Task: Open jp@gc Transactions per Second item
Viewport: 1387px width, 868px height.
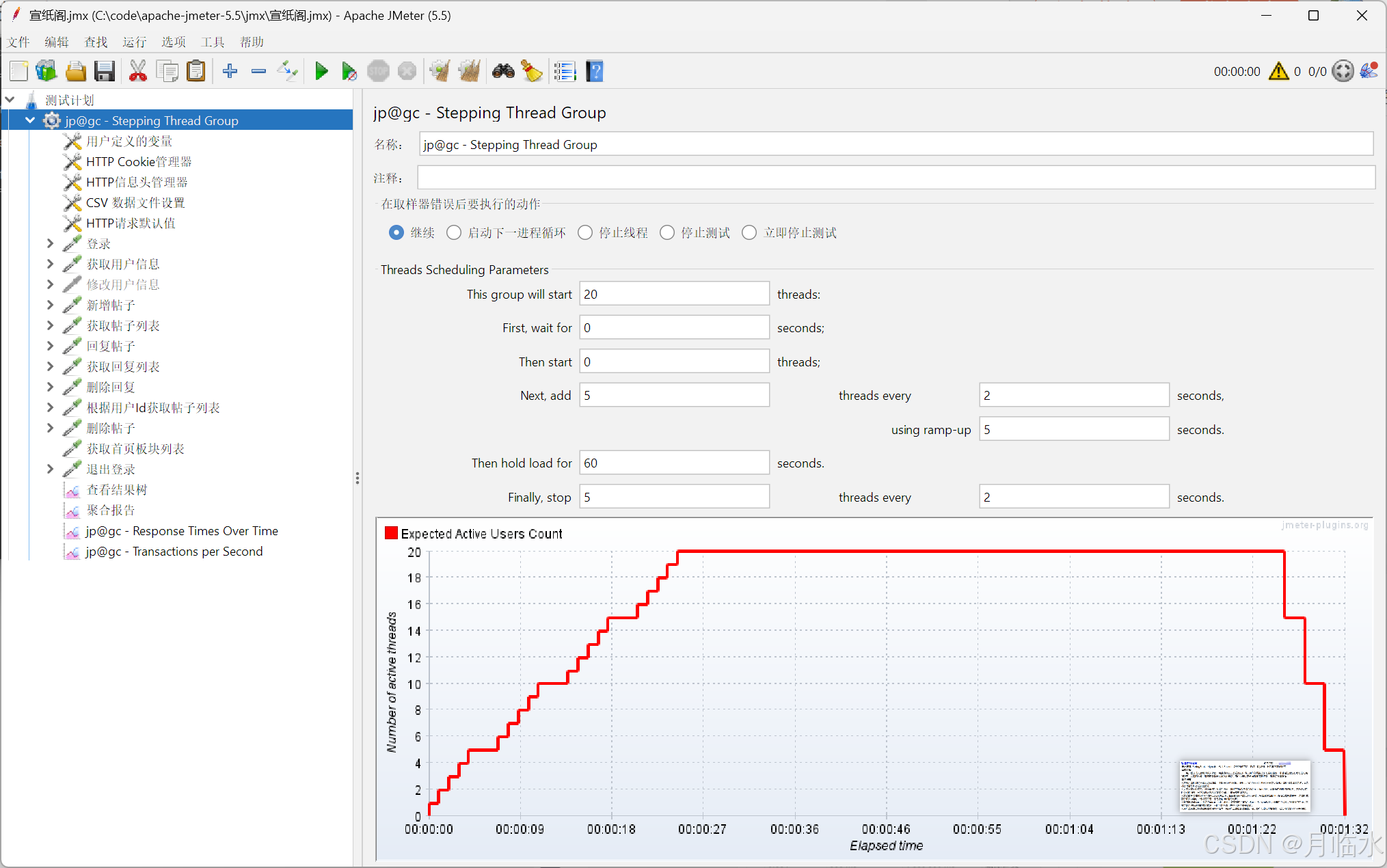Action: pos(174,551)
